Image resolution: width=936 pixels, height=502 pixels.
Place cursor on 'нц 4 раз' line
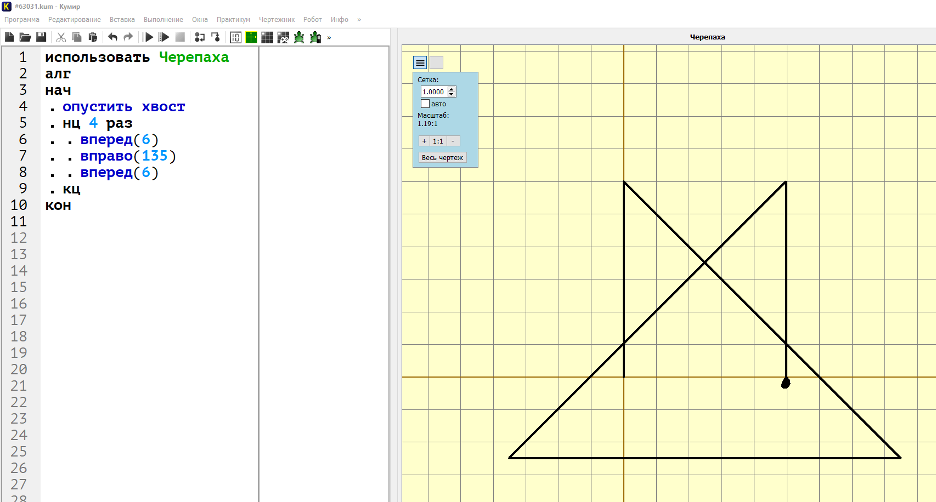(97, 124)
